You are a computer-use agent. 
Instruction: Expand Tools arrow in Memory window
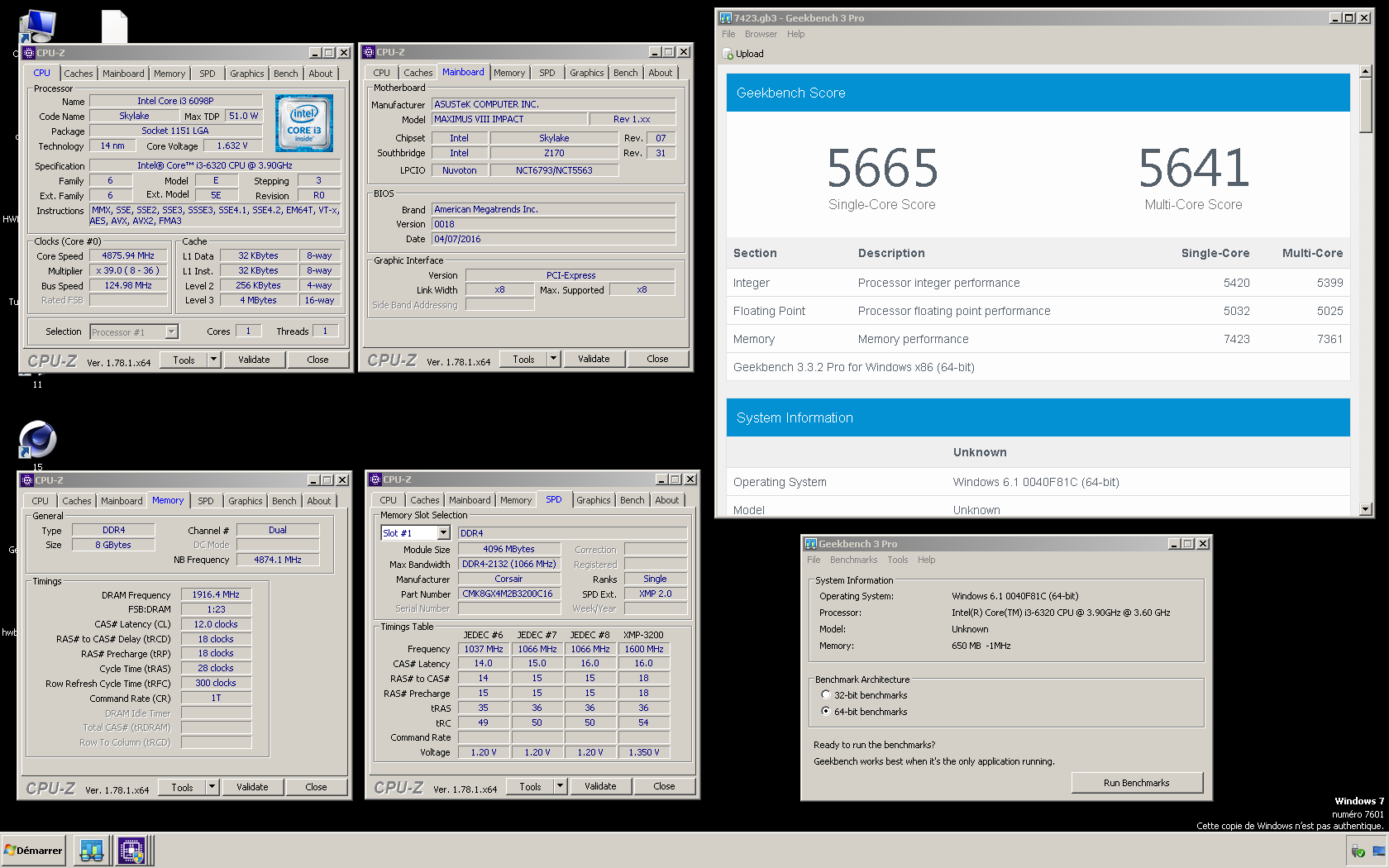click(x=212, y=787)
